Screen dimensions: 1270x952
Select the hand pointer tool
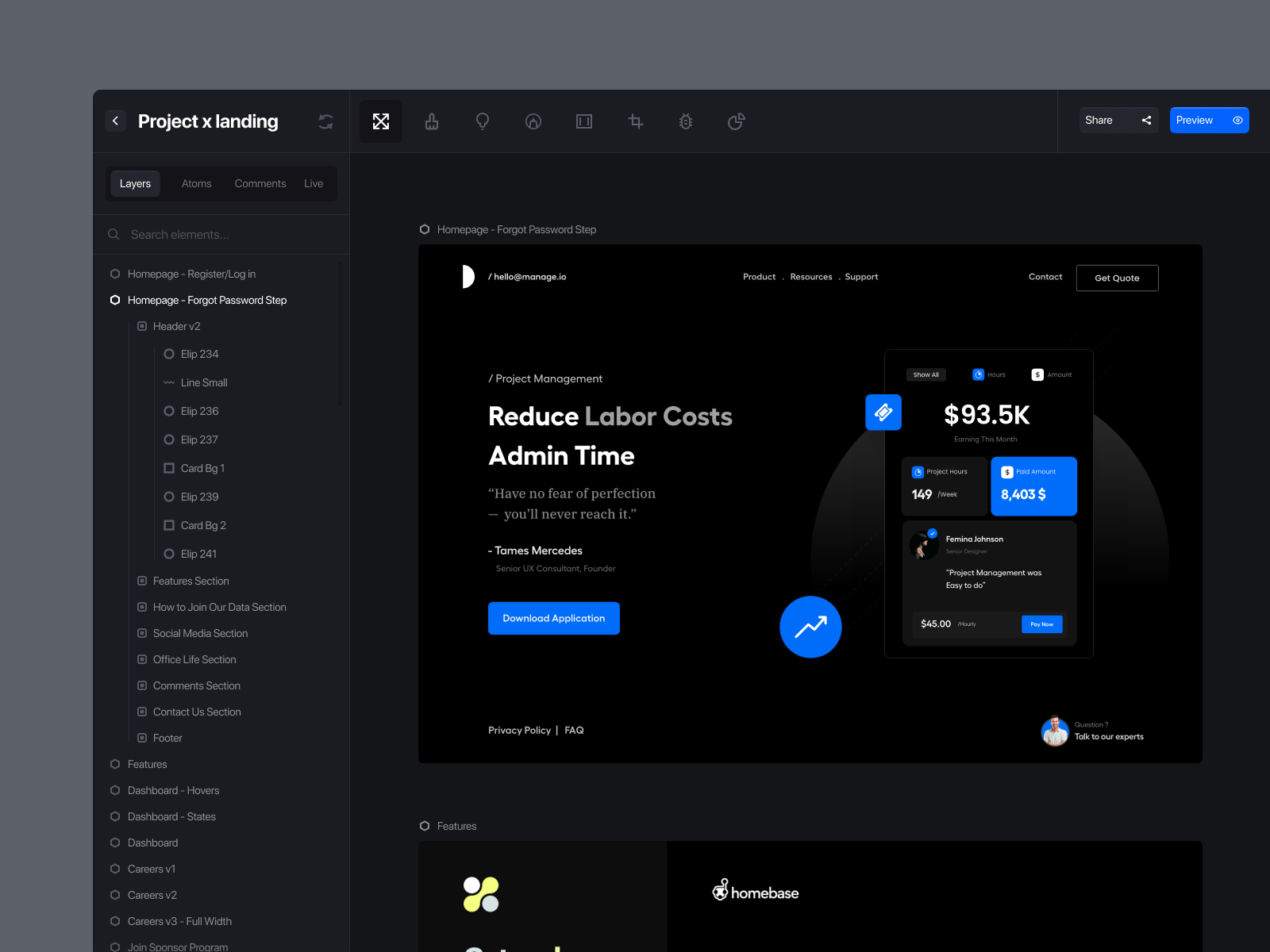coord(432,121)
